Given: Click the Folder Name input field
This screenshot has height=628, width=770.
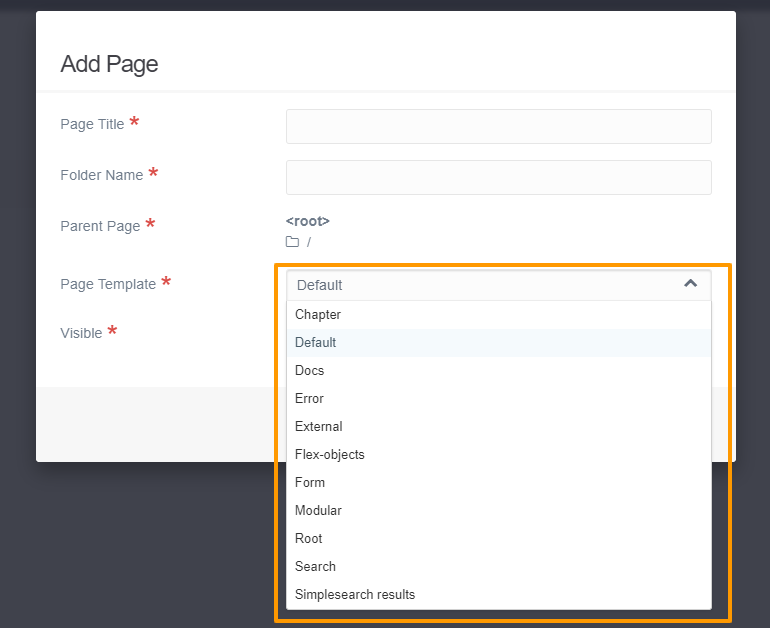Looking at the screenshot, I should click(x=498, y=177).
